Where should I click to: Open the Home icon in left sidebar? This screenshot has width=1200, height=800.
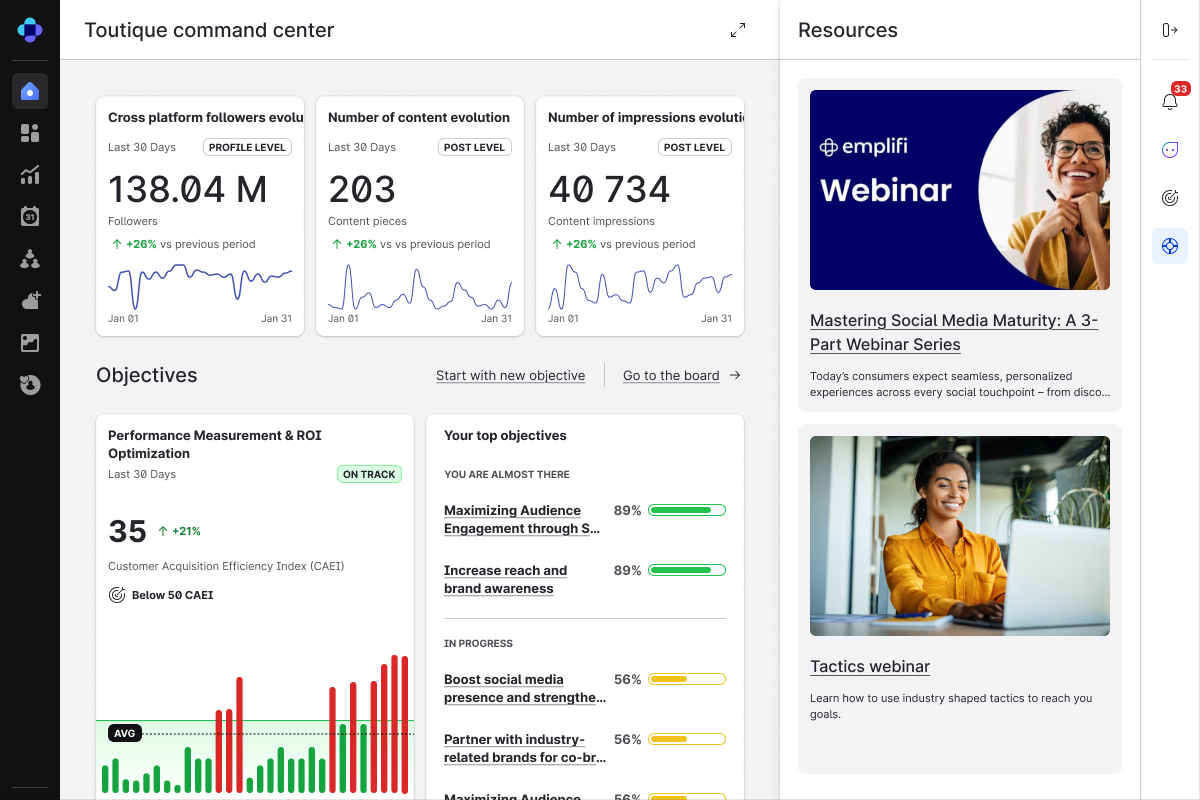[x=30, y=91]
